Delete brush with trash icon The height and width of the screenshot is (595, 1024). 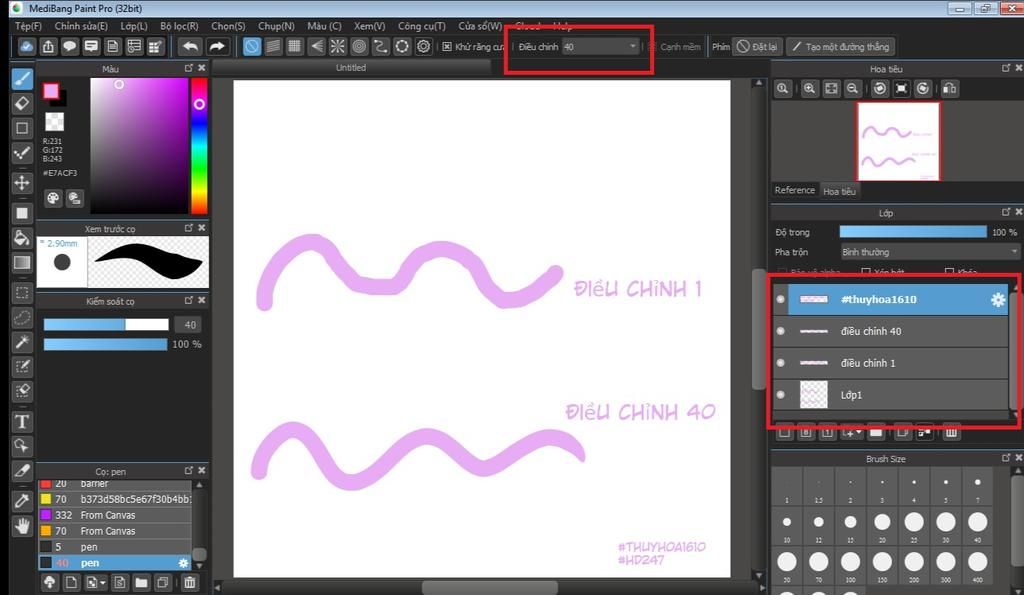coord(189,582)
